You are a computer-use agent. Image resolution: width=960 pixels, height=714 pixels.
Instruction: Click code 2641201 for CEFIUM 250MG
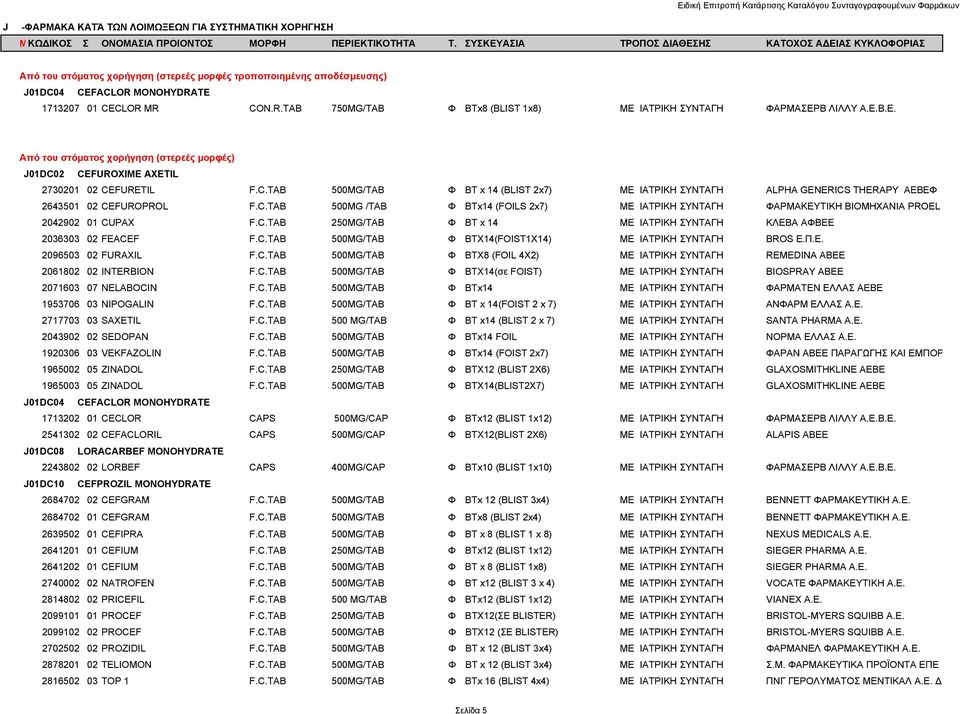point(60,551)
